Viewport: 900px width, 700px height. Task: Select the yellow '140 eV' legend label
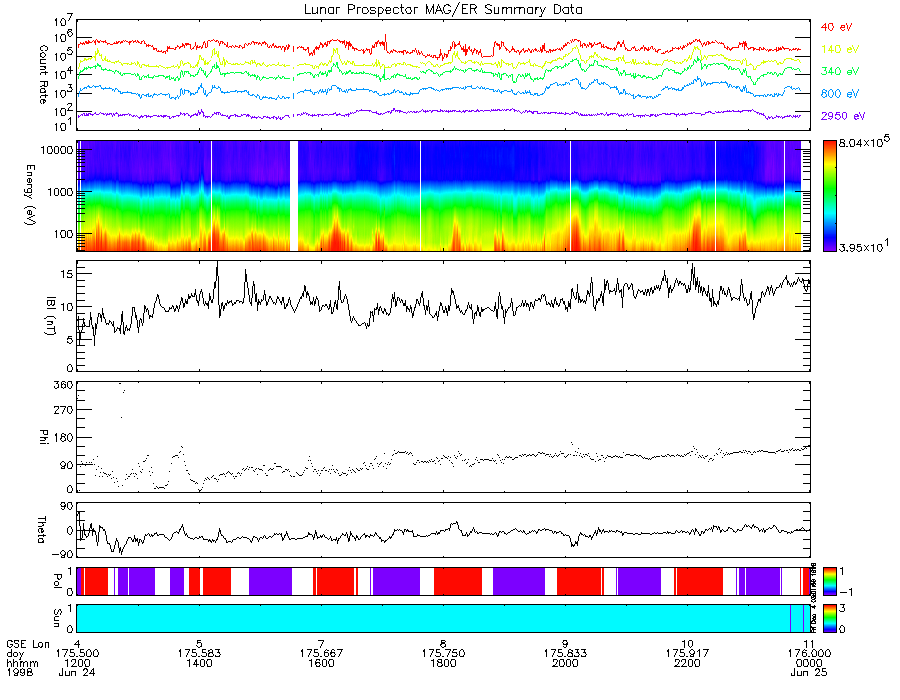coord(840,49)
